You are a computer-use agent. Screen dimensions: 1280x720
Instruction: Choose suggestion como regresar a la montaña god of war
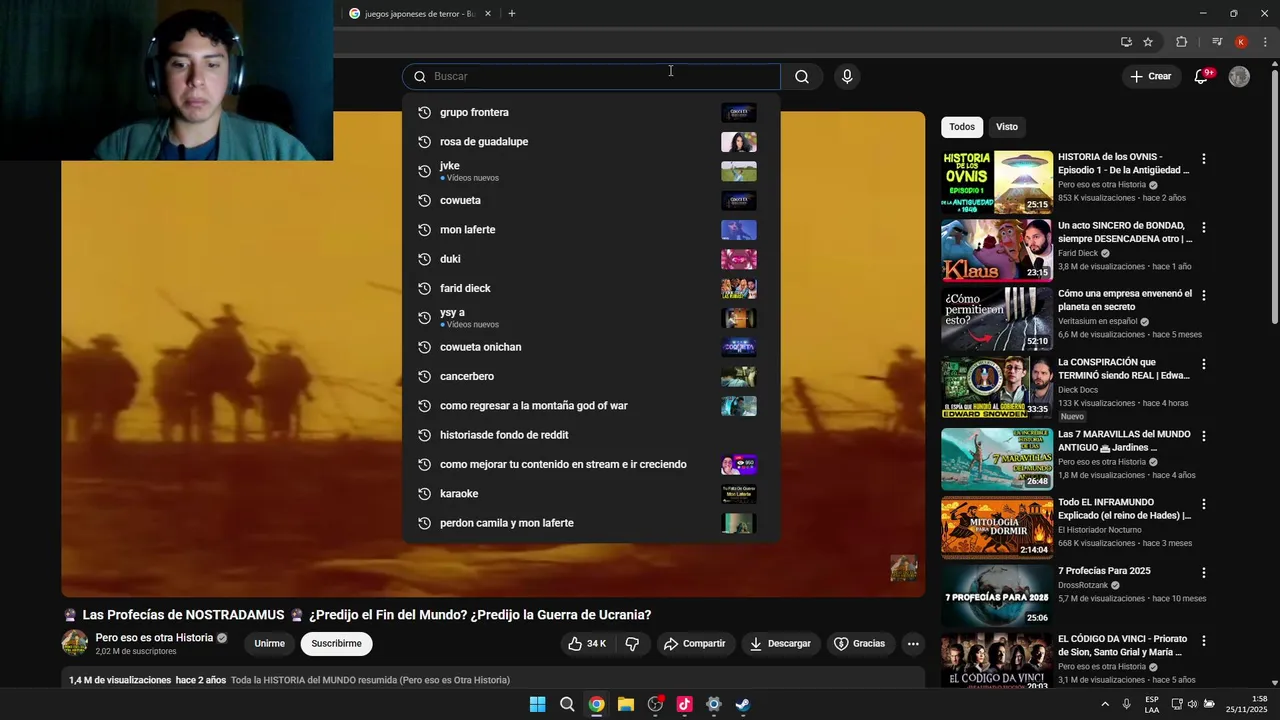pos(591,406)
